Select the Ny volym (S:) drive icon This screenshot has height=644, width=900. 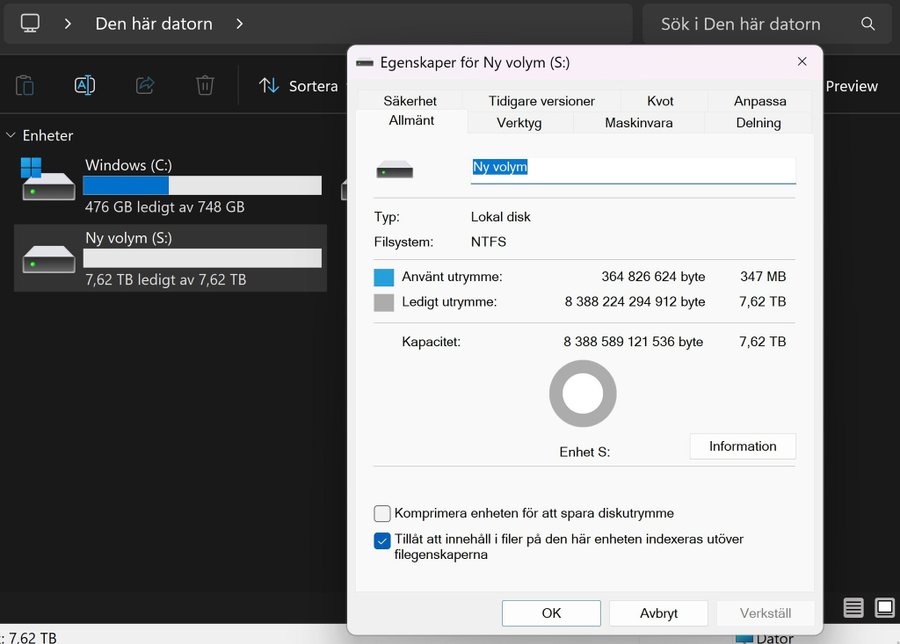(x=49, y=259)
